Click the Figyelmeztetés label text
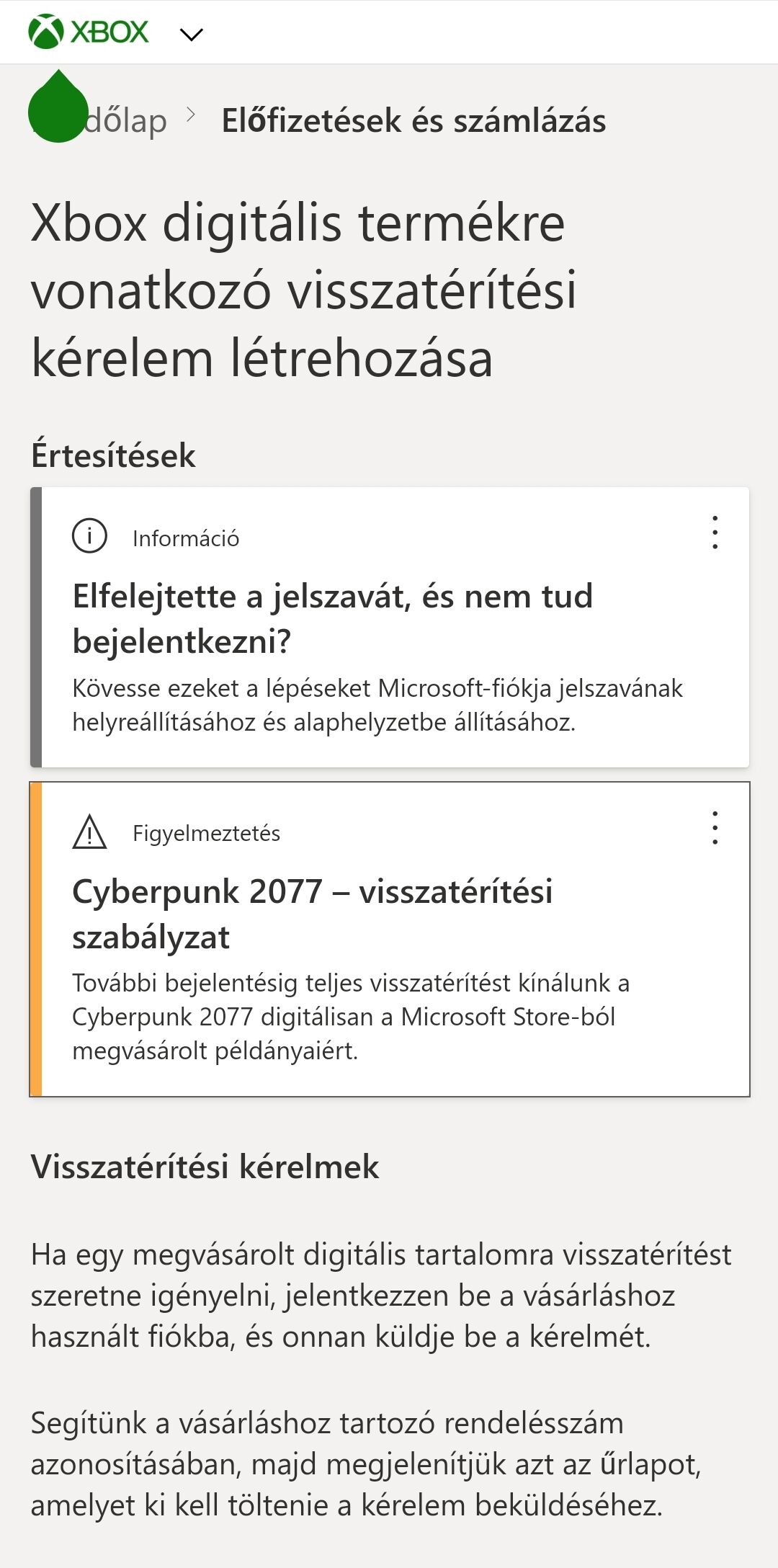 [206, 833]
